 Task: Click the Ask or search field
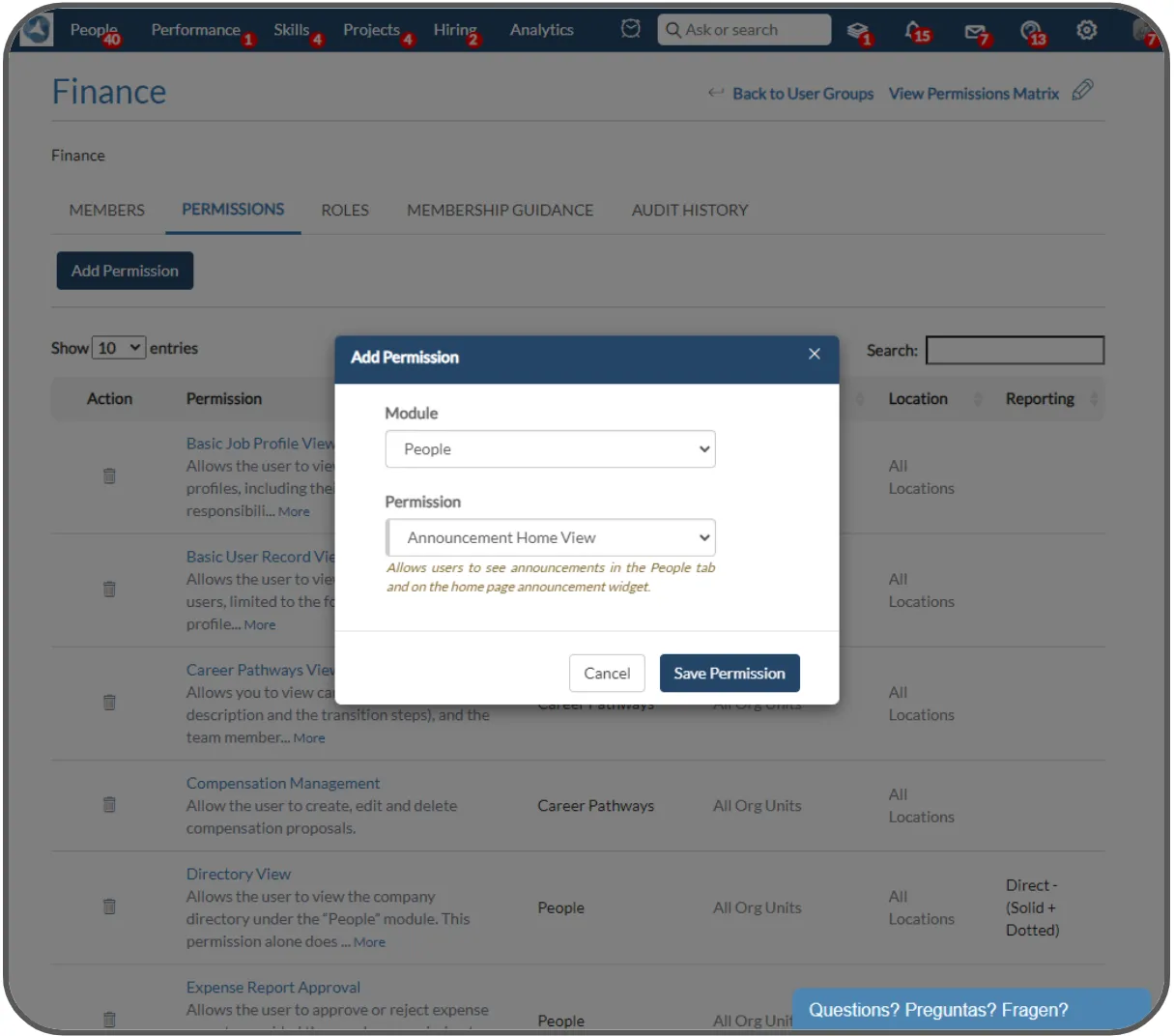coord(744,30)
